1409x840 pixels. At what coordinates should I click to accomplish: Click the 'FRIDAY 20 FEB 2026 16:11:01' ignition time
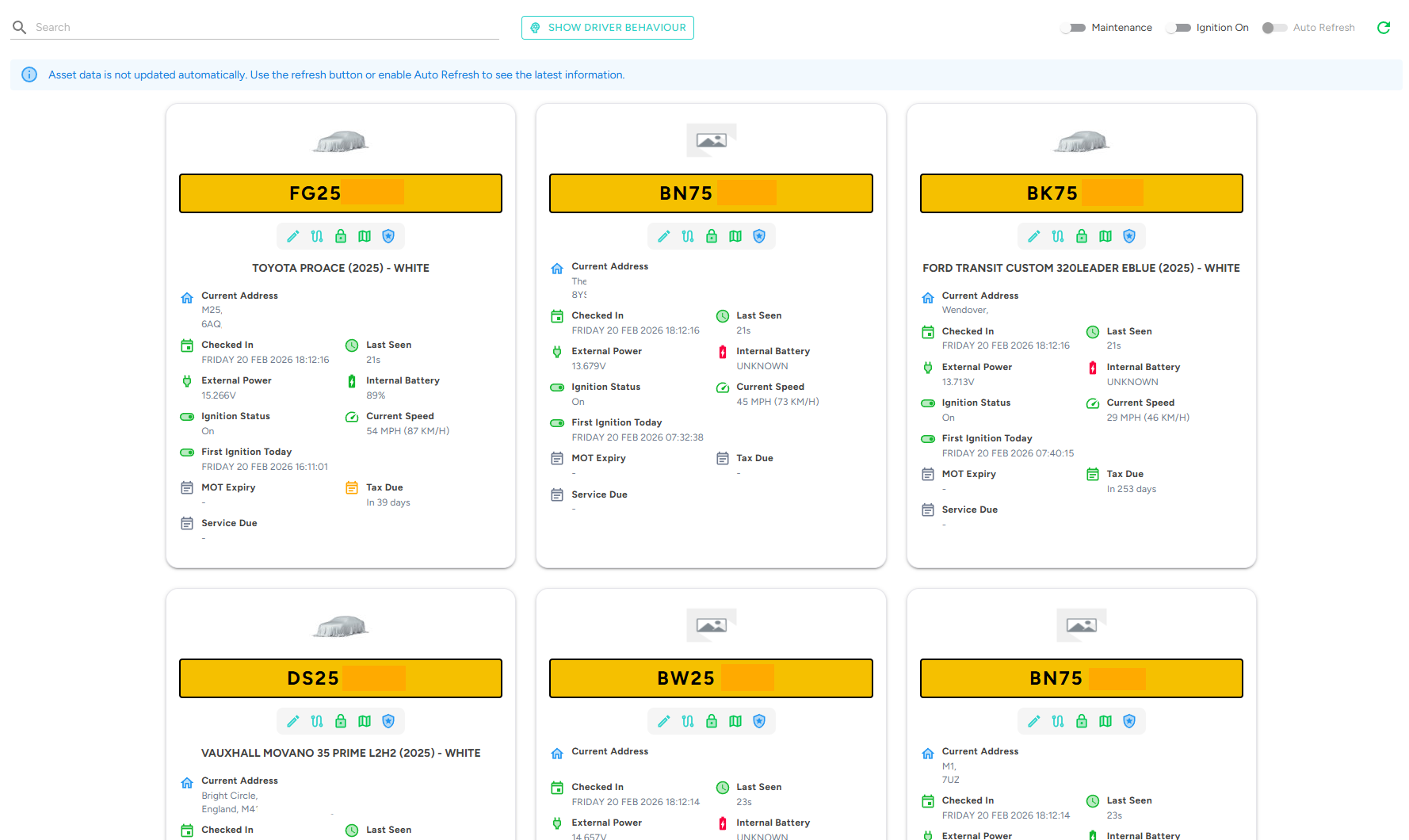(x=265, y=467)
